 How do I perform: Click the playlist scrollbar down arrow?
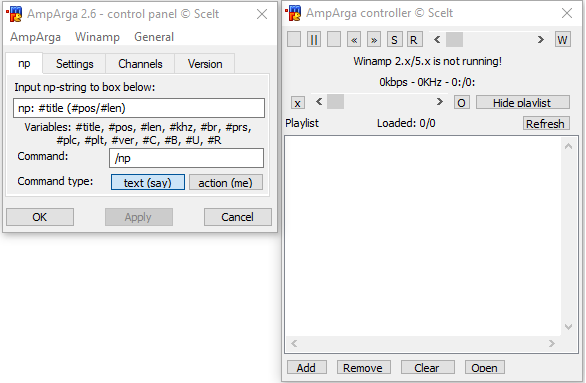click(x=568, y=327)
